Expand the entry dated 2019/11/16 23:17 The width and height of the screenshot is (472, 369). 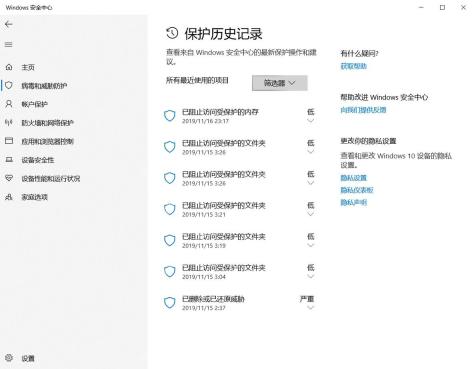point(311,121)
